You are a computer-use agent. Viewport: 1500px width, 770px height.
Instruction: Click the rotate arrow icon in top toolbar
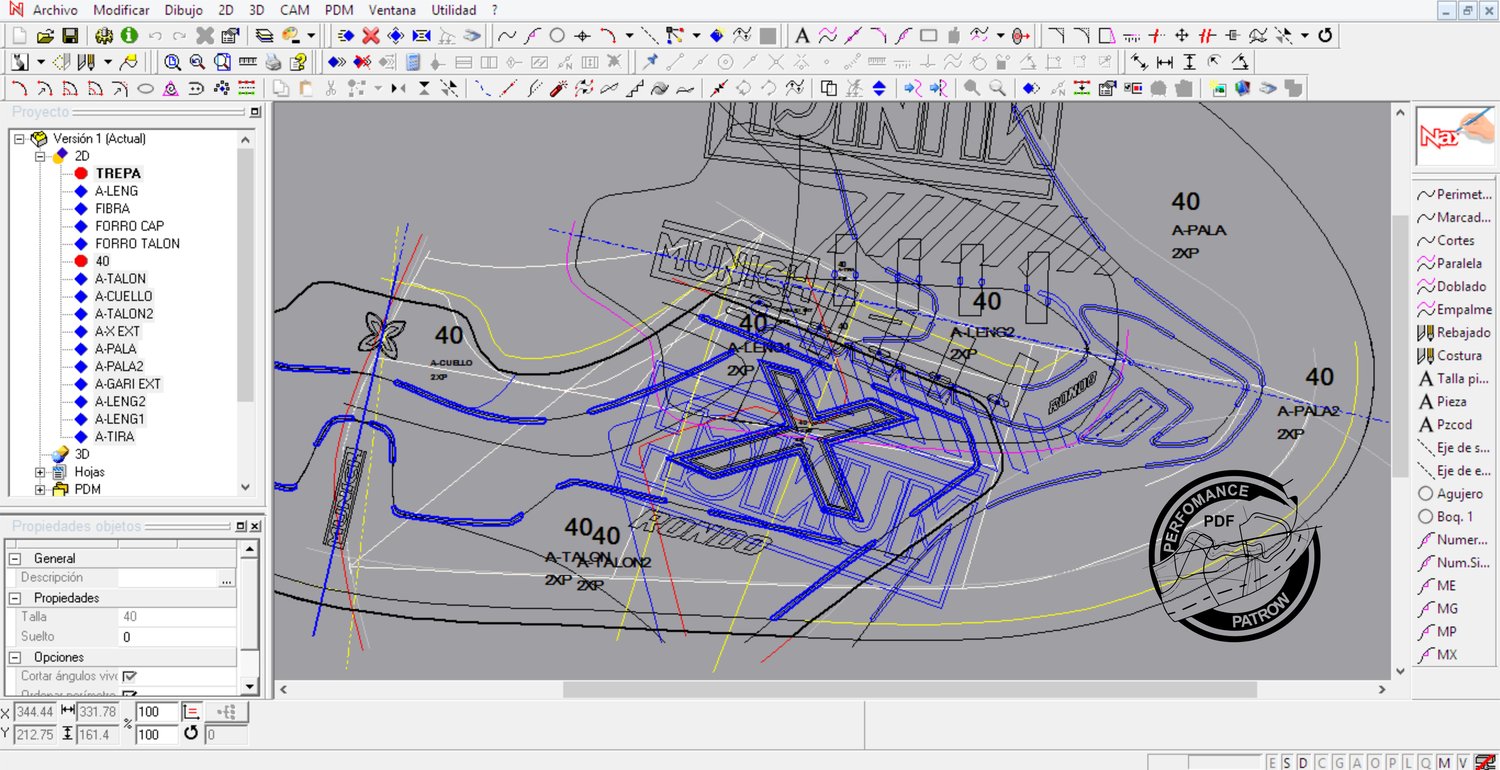click(x=1326, y=36)
